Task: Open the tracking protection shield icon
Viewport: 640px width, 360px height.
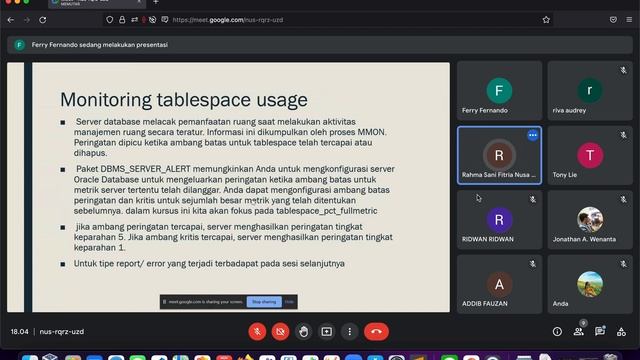Action: pyautogui.click(x=109, y=20)
